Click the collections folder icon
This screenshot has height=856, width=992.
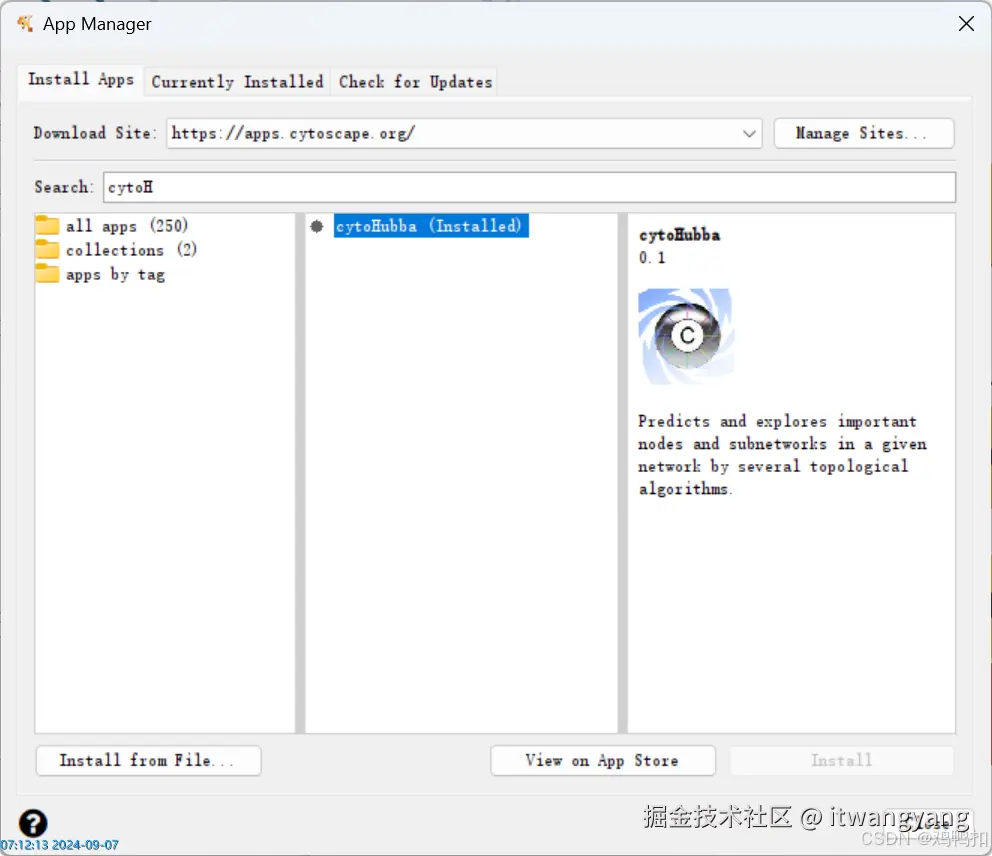click(47, 249)
